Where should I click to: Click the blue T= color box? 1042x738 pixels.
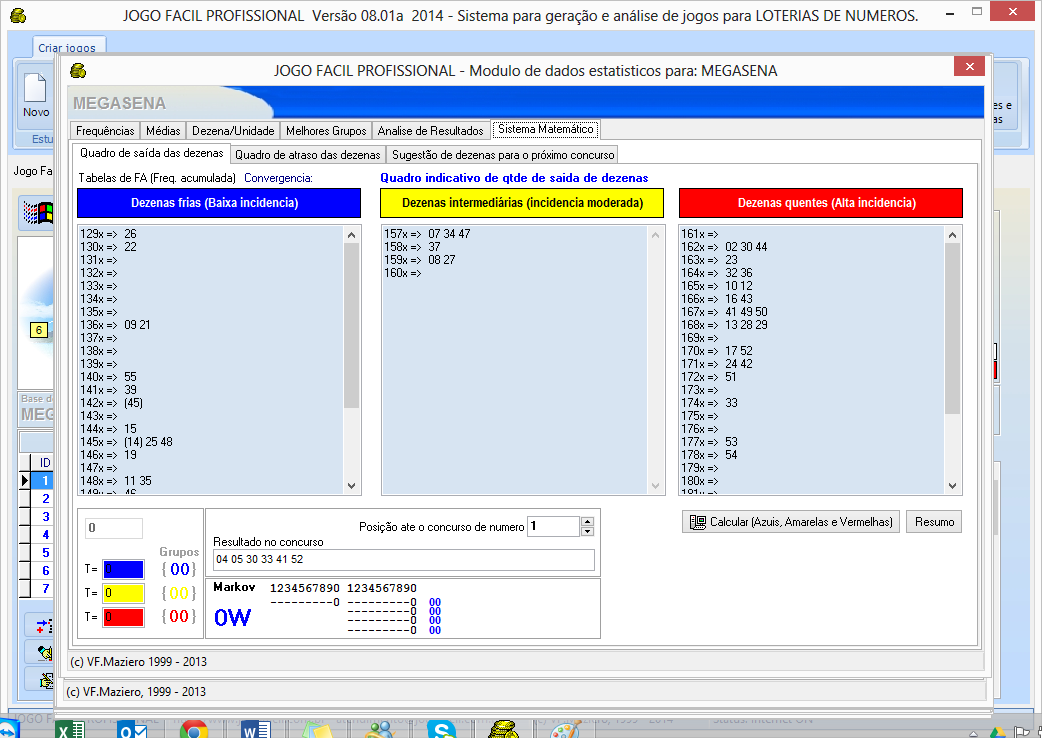(122, 569)
